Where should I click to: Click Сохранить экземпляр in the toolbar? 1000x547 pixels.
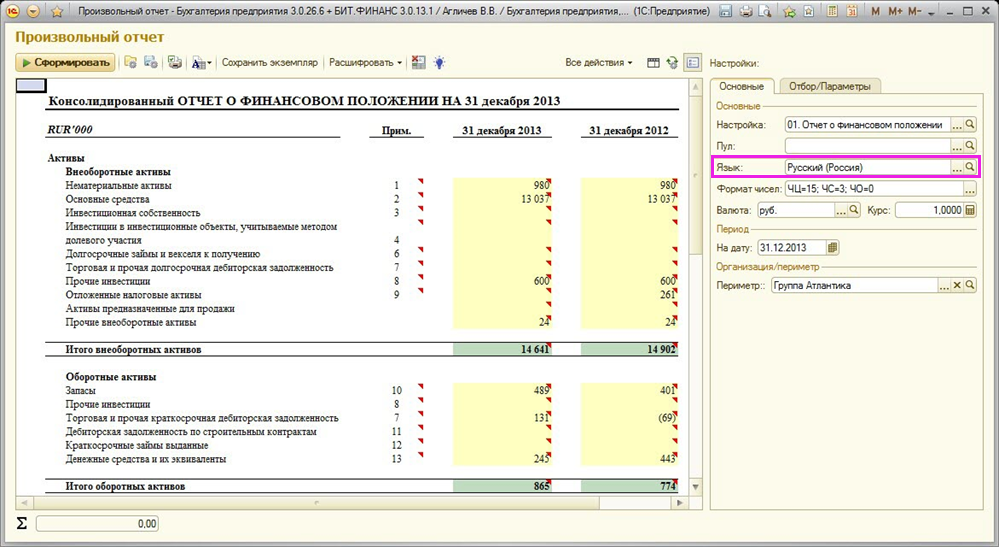tap(269, 62)
